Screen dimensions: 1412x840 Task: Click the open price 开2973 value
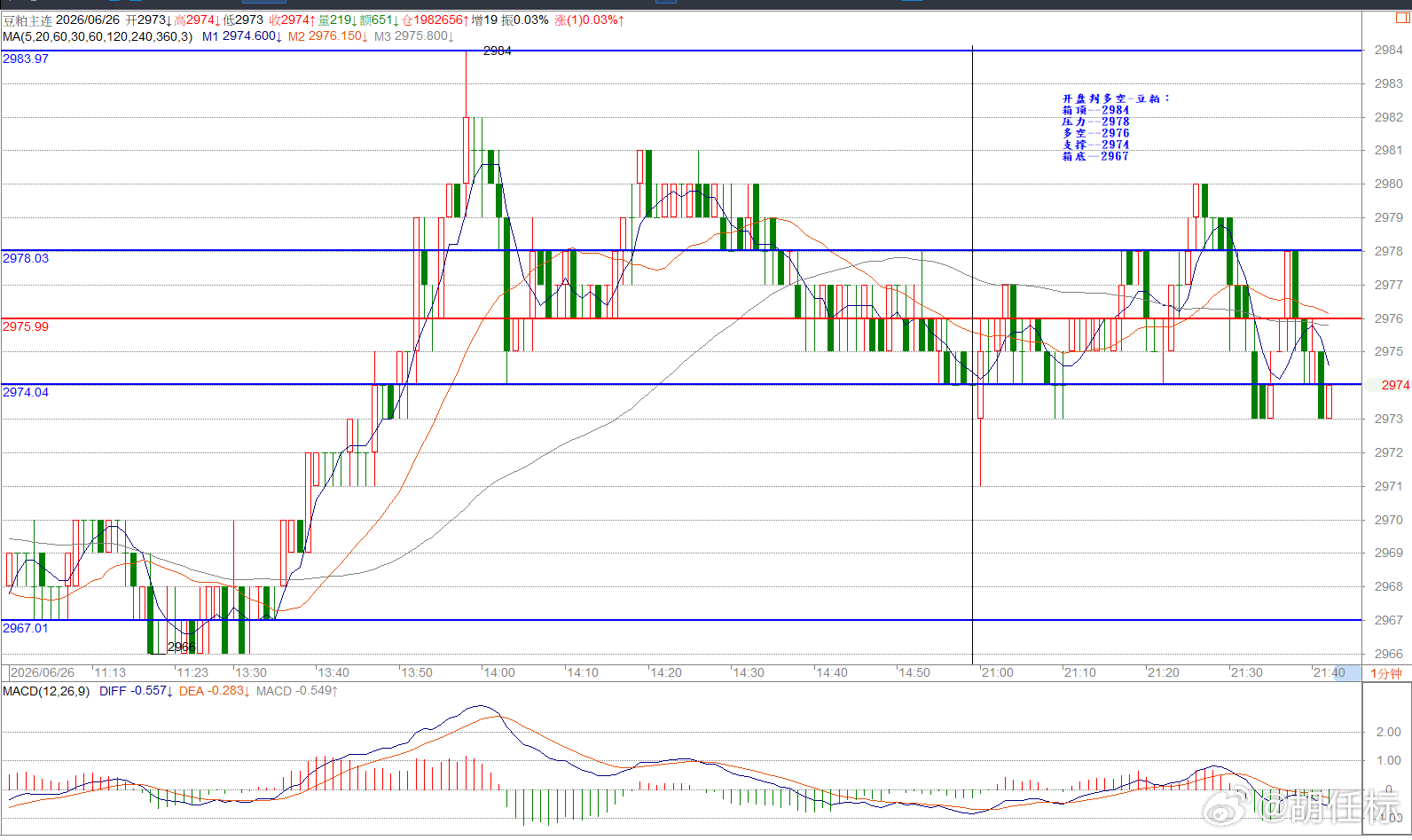pos(148,20)
